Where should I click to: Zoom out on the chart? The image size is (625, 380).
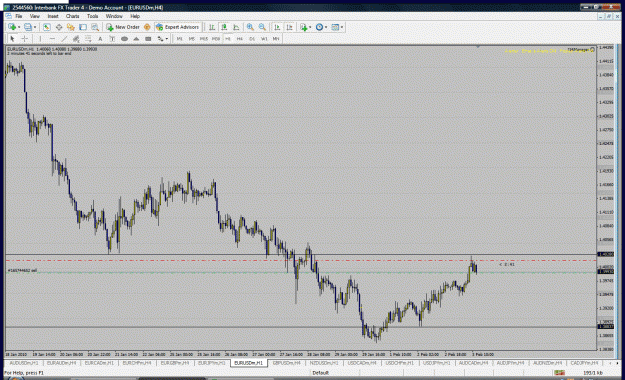point(262,27)
